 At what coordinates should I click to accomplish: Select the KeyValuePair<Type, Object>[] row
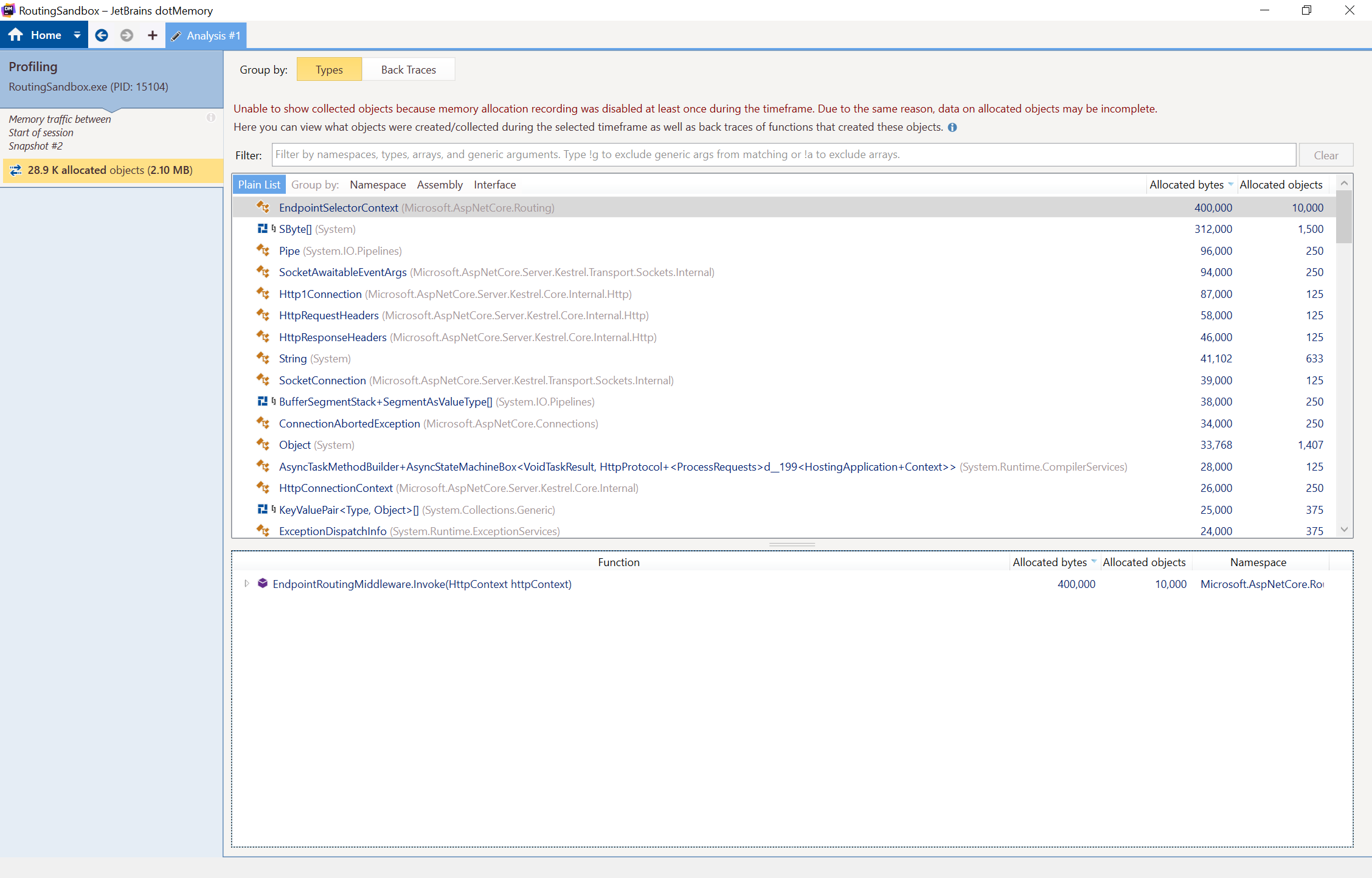click(x=784, y=510)
